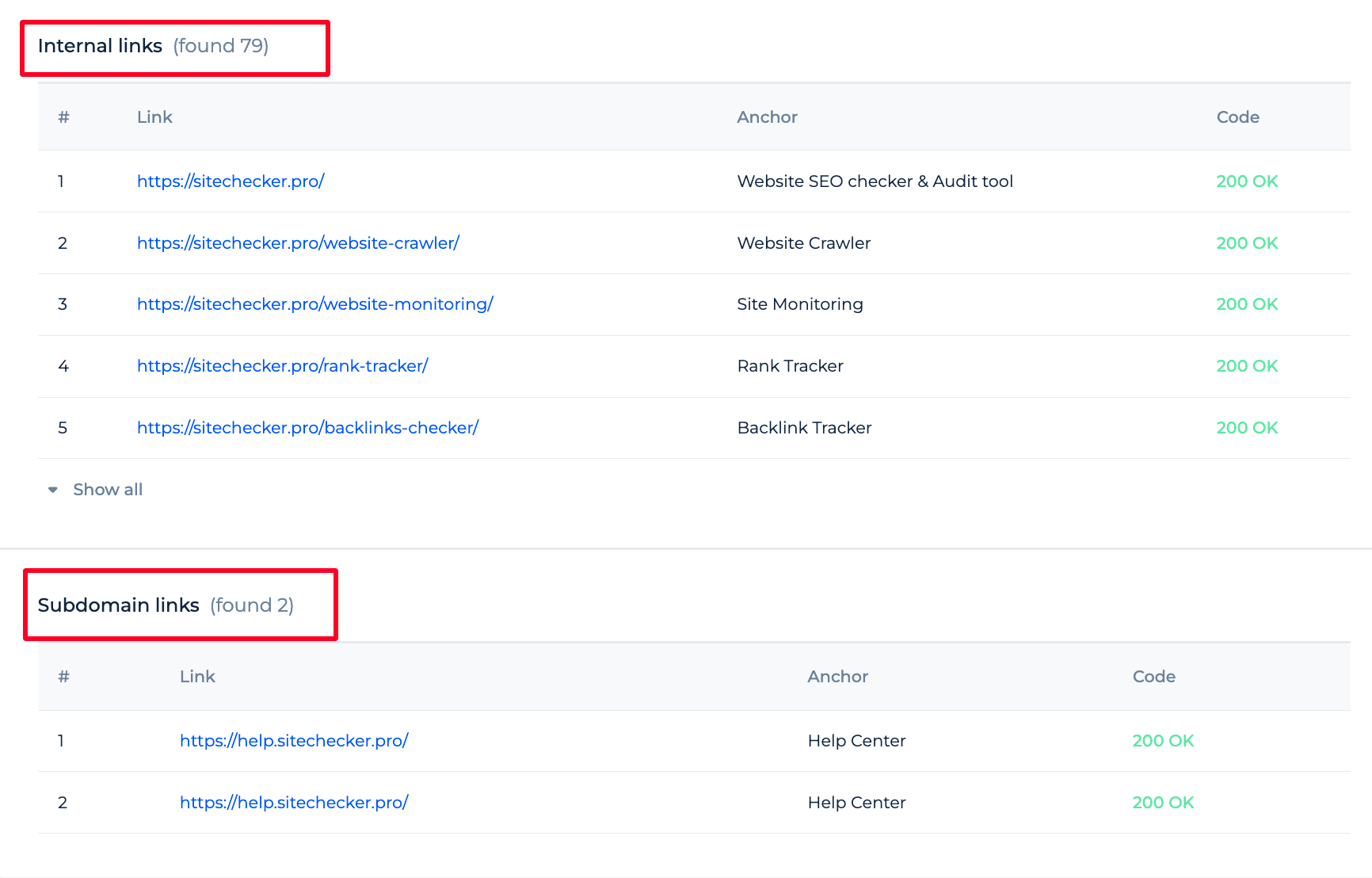This screenshot has height=878, width=1372.
Task: Open the rank-tracker internal link
Action: point(283,366)
